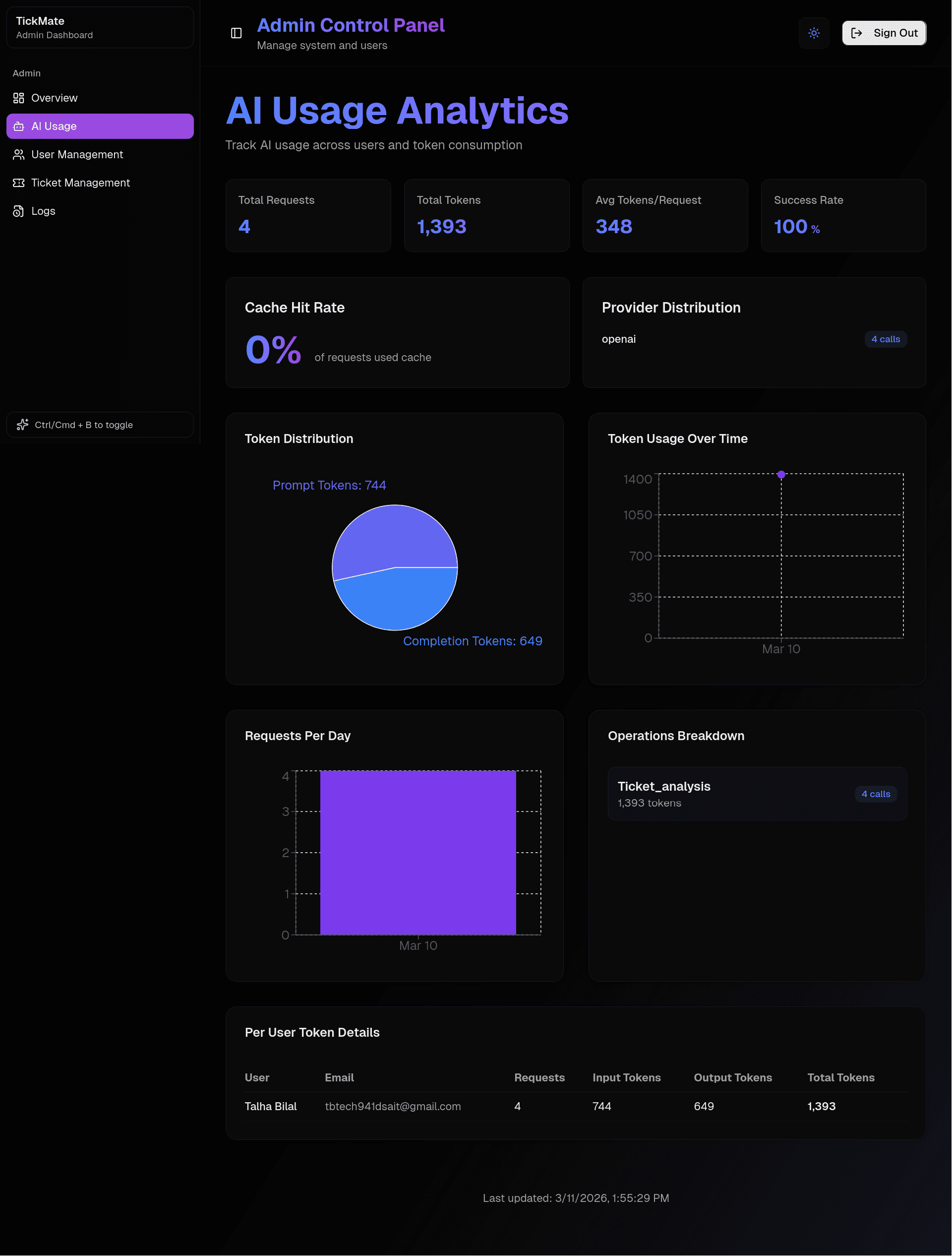Select the Total Requests card
952x1256 pixels.
point(308,216)
